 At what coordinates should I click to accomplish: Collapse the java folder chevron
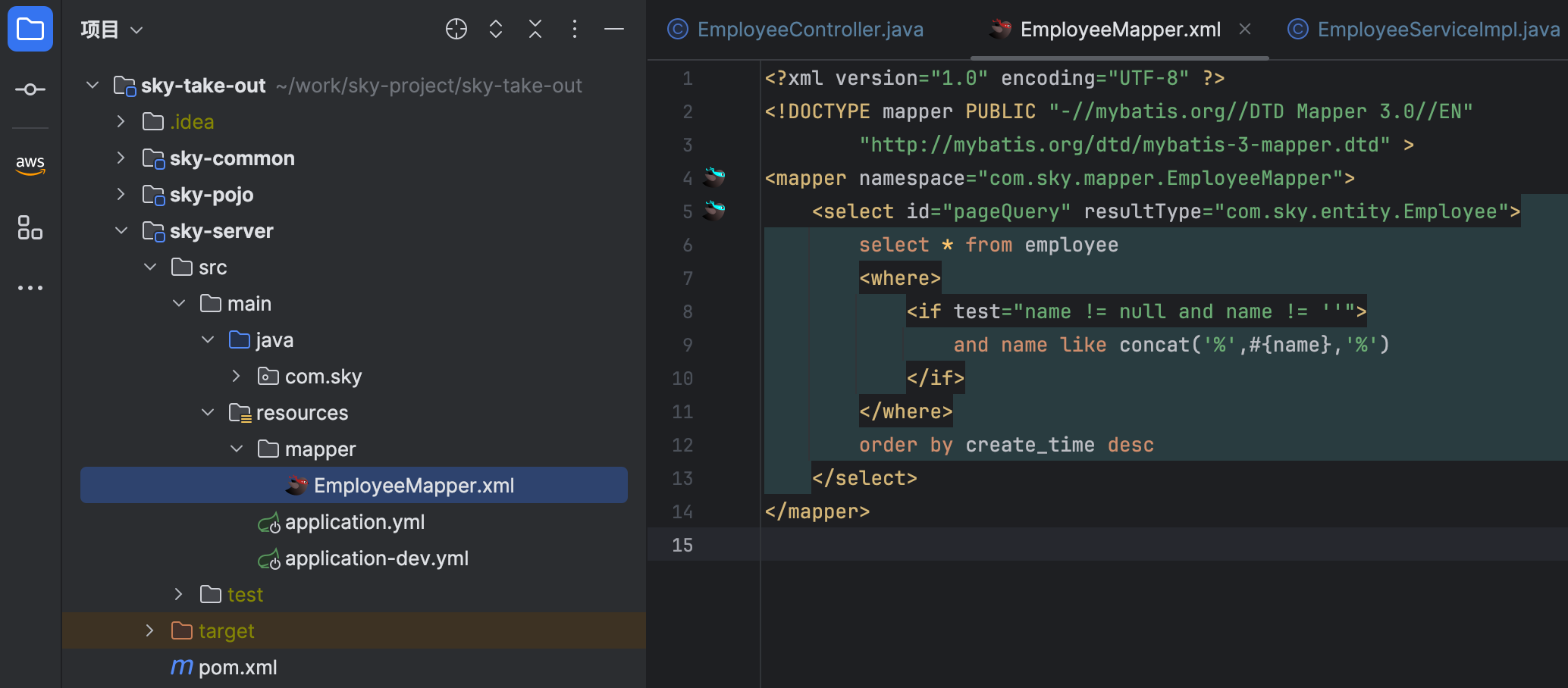tap(208, 339)
